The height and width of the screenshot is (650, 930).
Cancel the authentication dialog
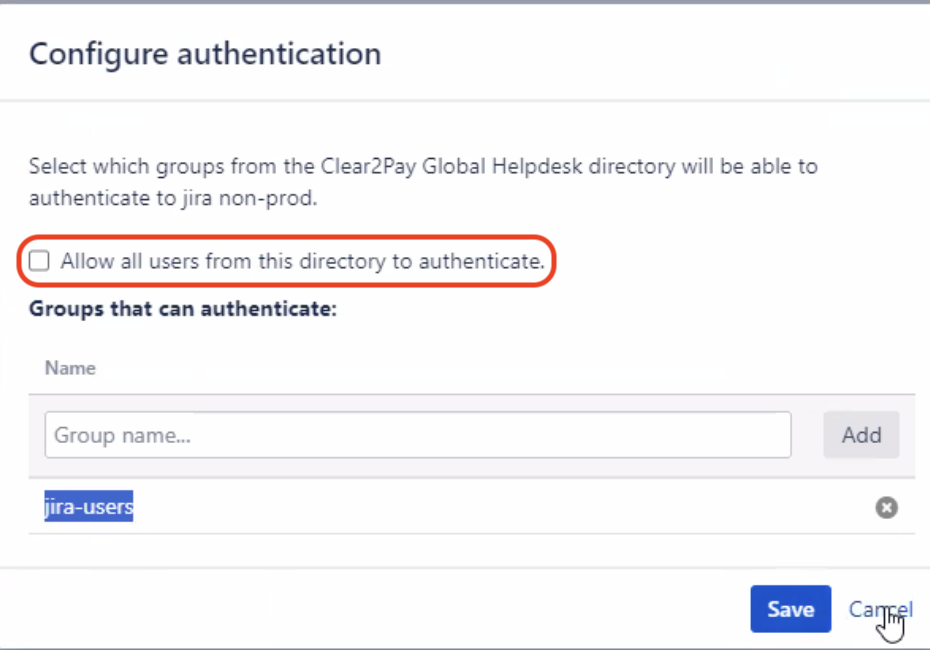click(880, 608)
